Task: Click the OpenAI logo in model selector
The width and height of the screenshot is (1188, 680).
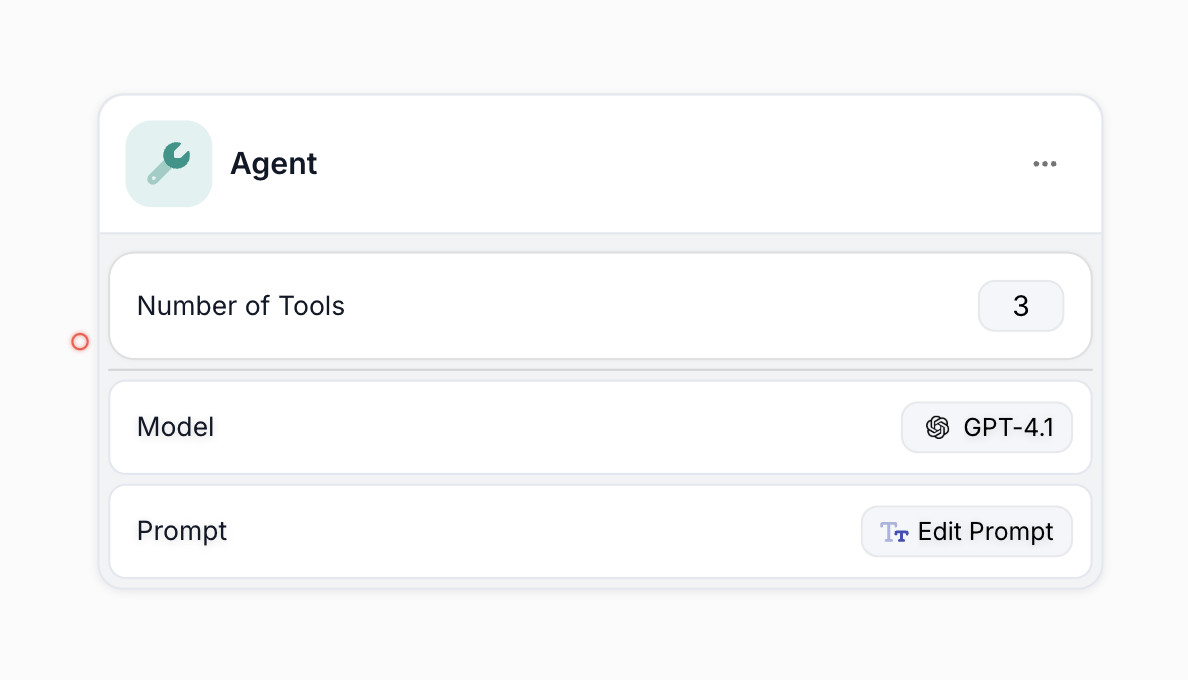Action: click(x=937, y=428)
